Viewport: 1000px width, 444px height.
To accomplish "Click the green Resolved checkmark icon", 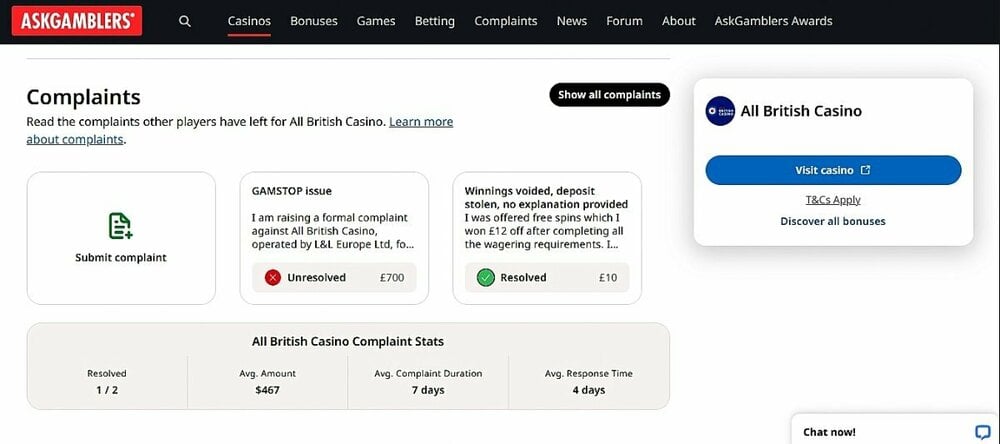I will pyautogui.click(x=485, y=278).
